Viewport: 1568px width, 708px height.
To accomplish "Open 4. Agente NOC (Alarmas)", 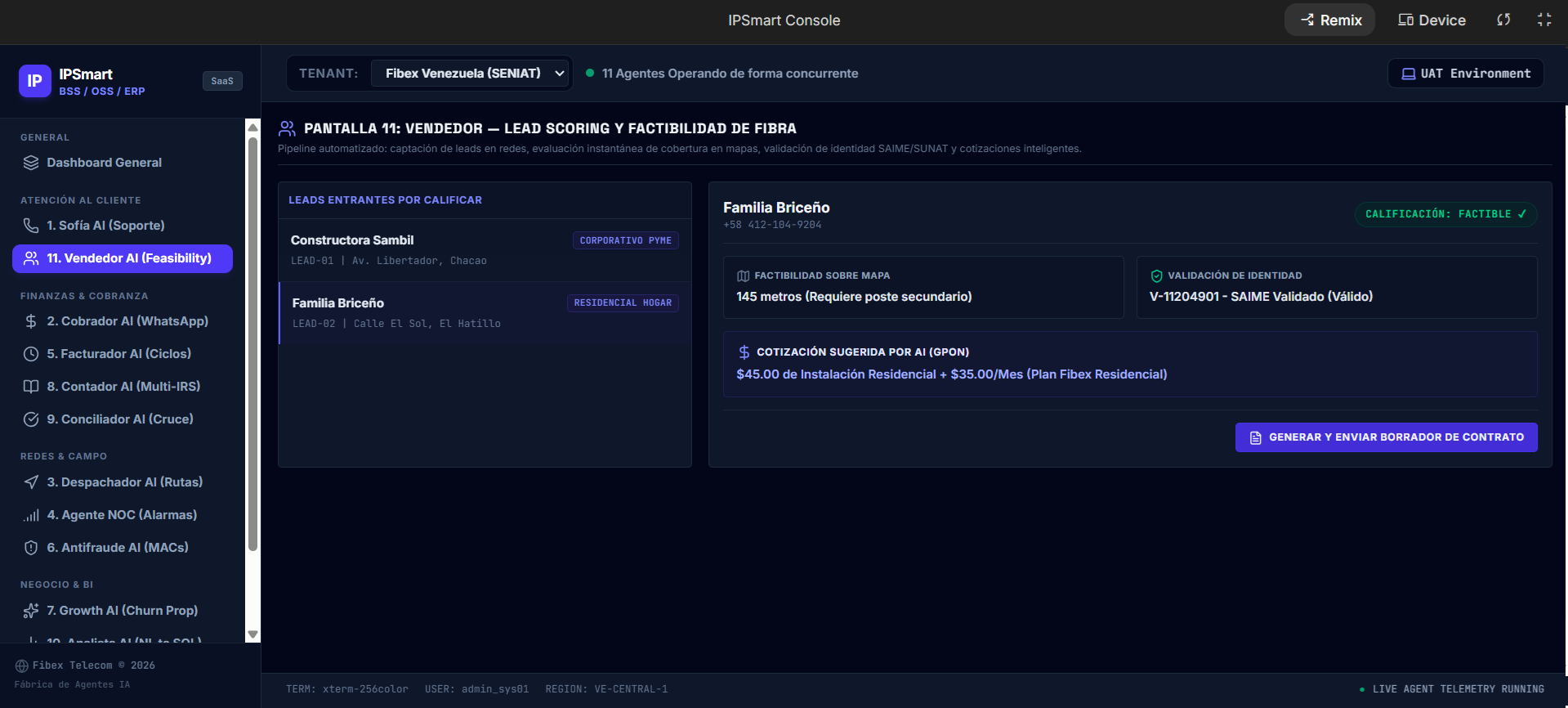I will click(x=123, y=515).
